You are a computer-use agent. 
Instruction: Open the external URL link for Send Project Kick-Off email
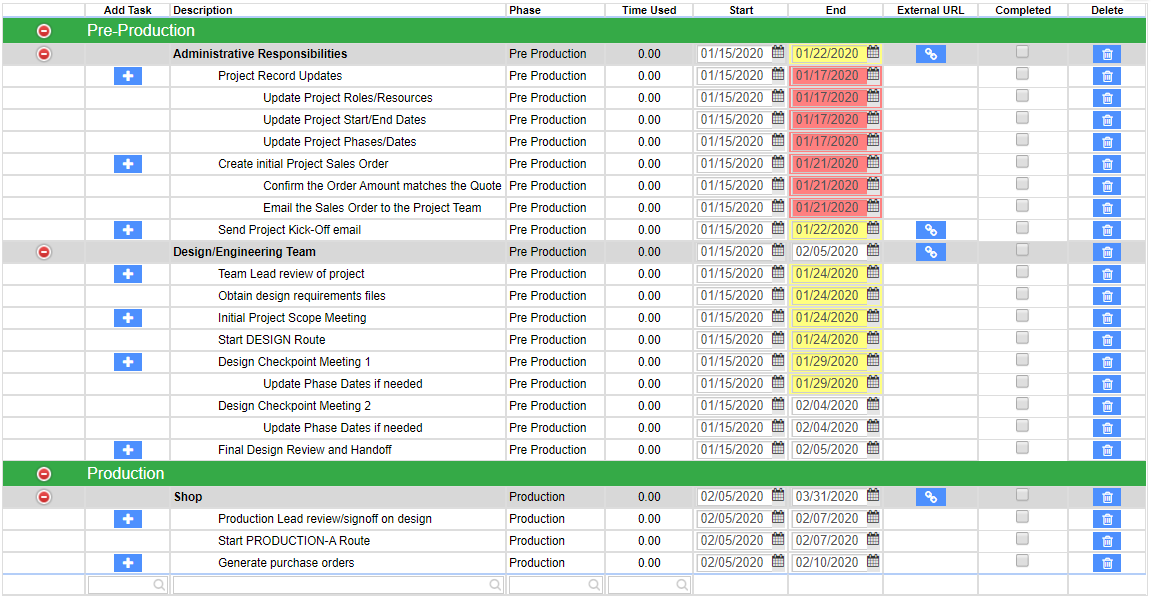pos(930,230)
